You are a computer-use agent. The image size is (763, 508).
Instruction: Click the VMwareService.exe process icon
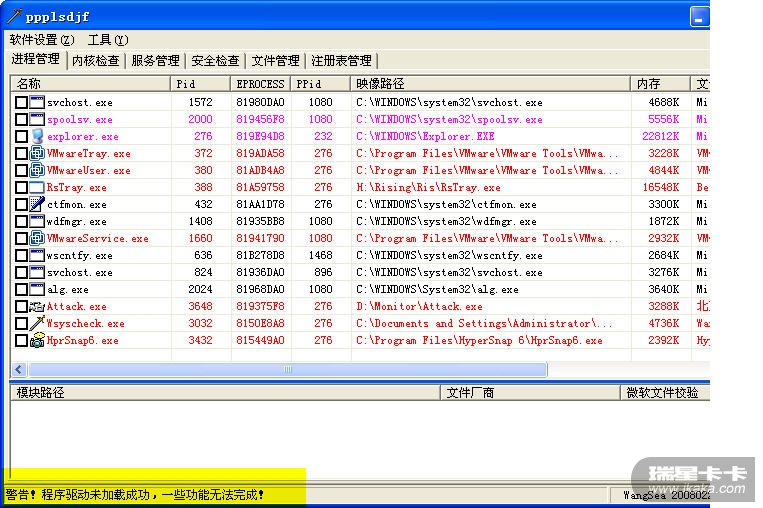pyautogui.click(x=37, y=238)
